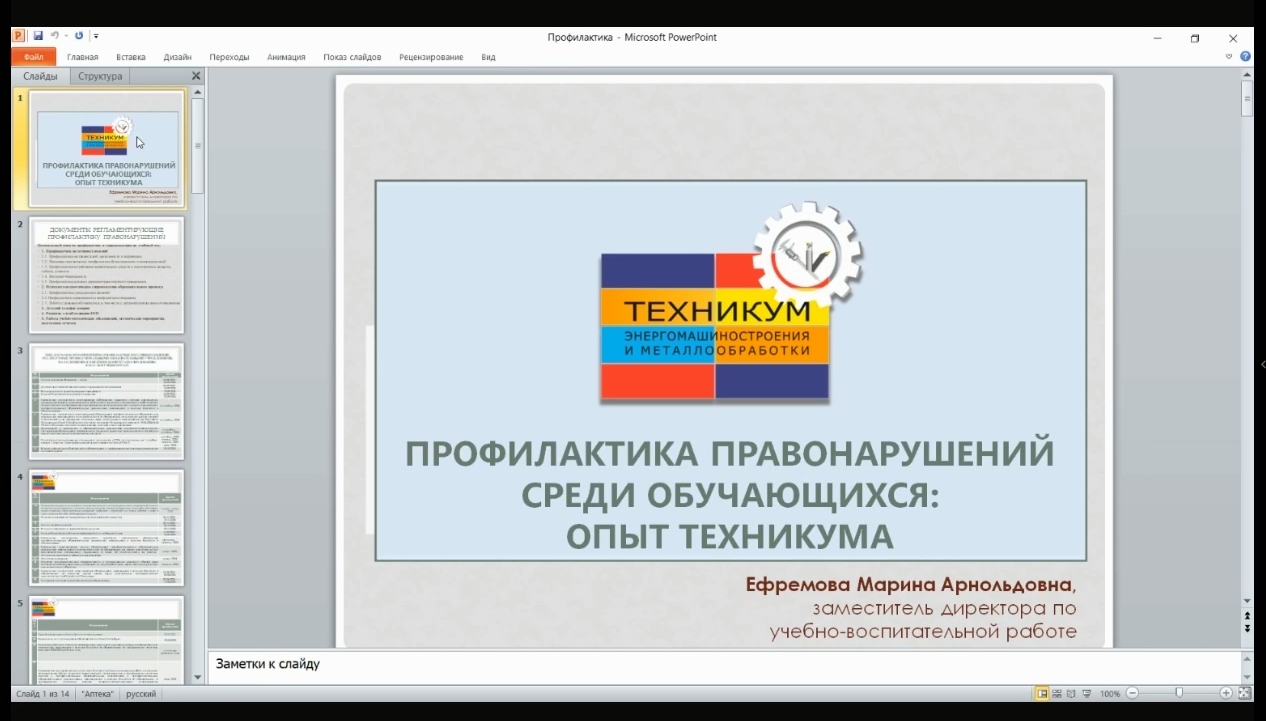The height and width of the screenshot is (721, 1266).
Task: Expand the ribbon with the chevron arrow
Action: (1229, 57)
